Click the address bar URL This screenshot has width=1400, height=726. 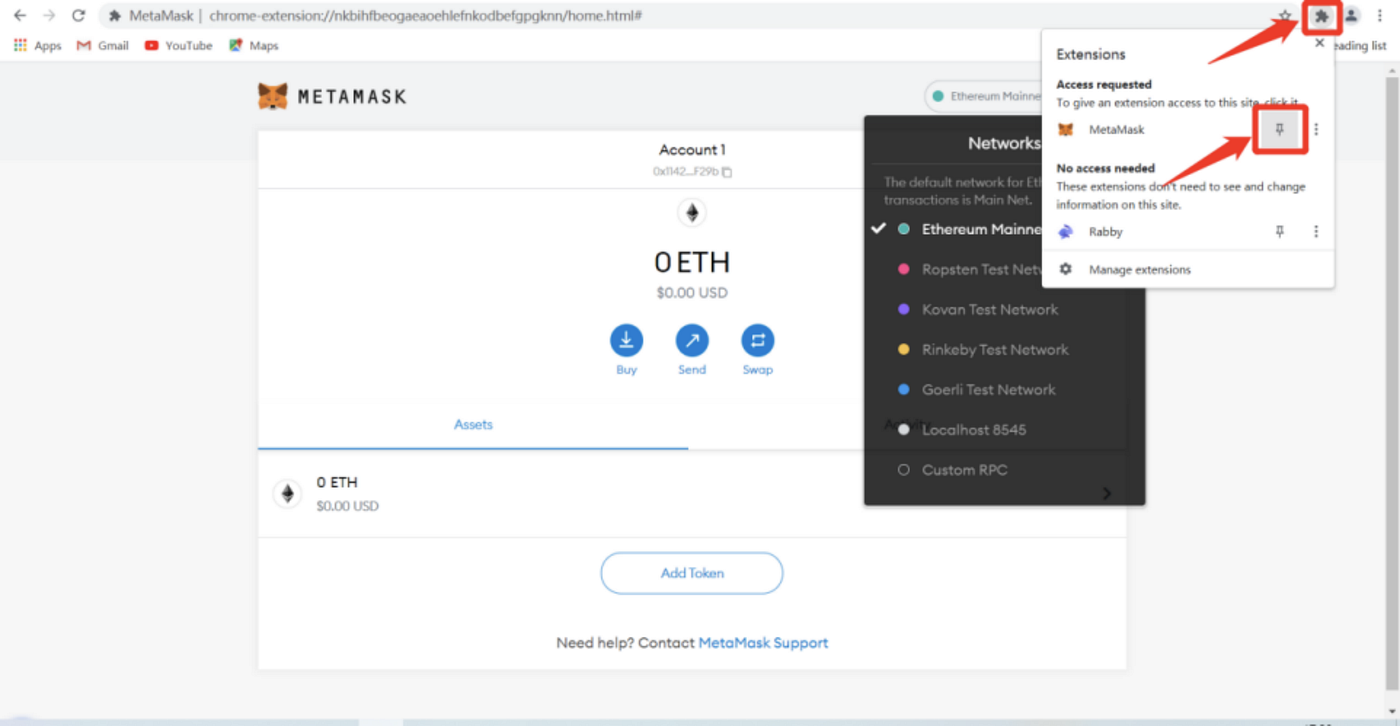425,16
